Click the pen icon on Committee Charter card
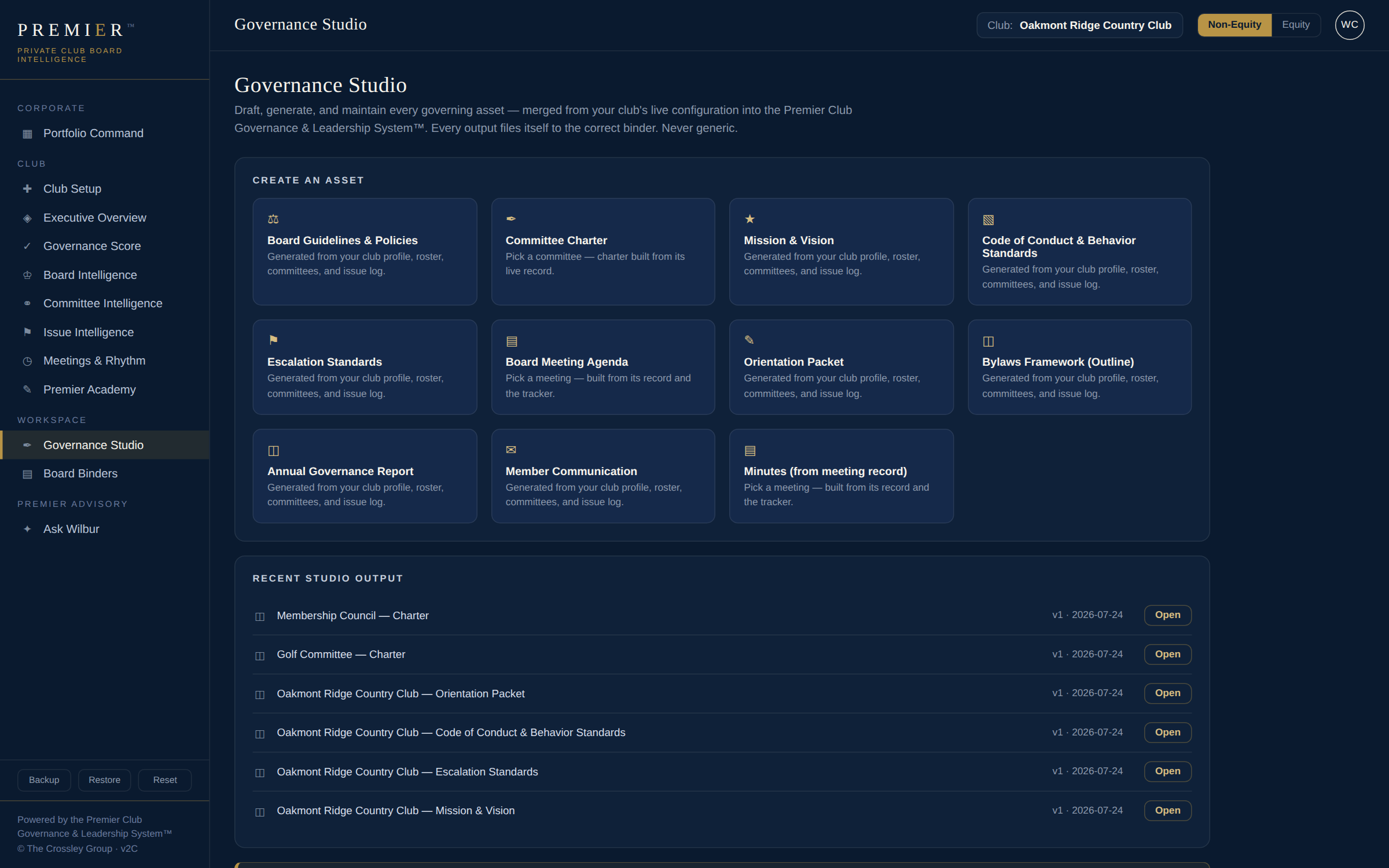 click(511, 219)
